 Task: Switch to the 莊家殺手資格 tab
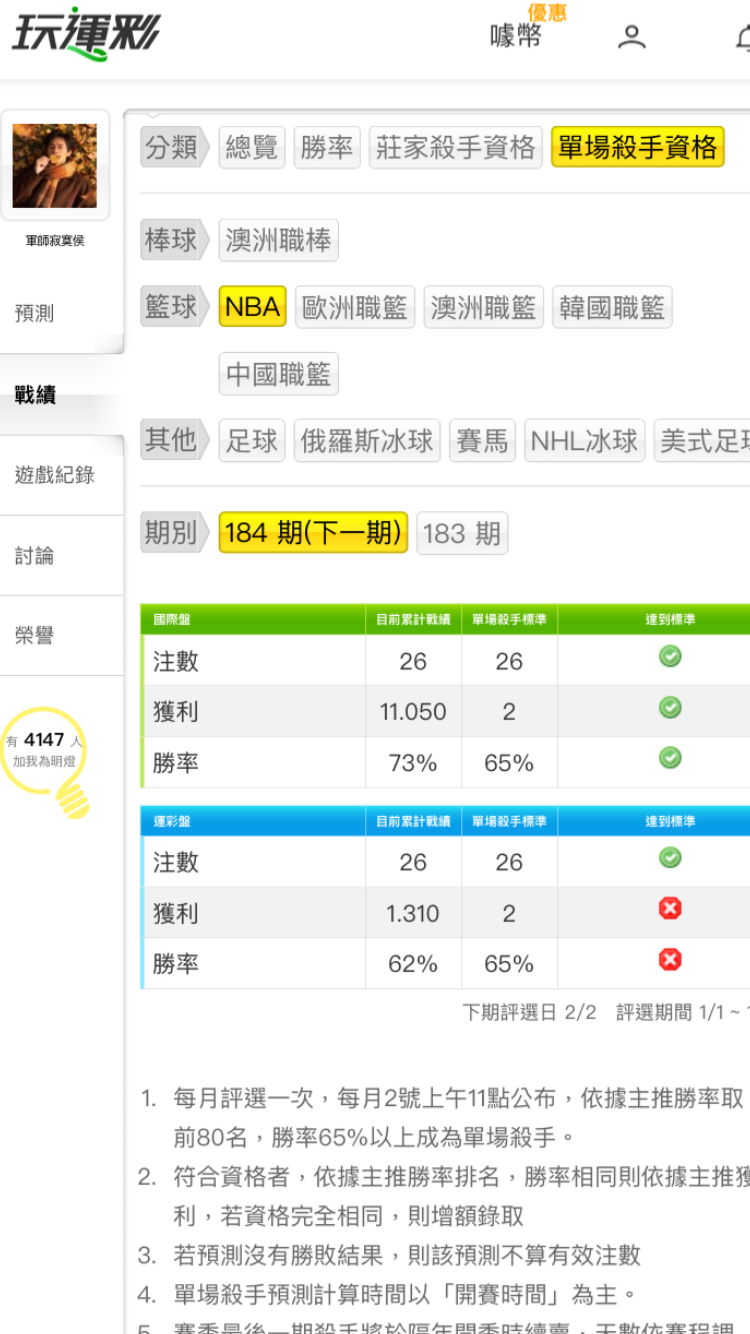(455, 148)
